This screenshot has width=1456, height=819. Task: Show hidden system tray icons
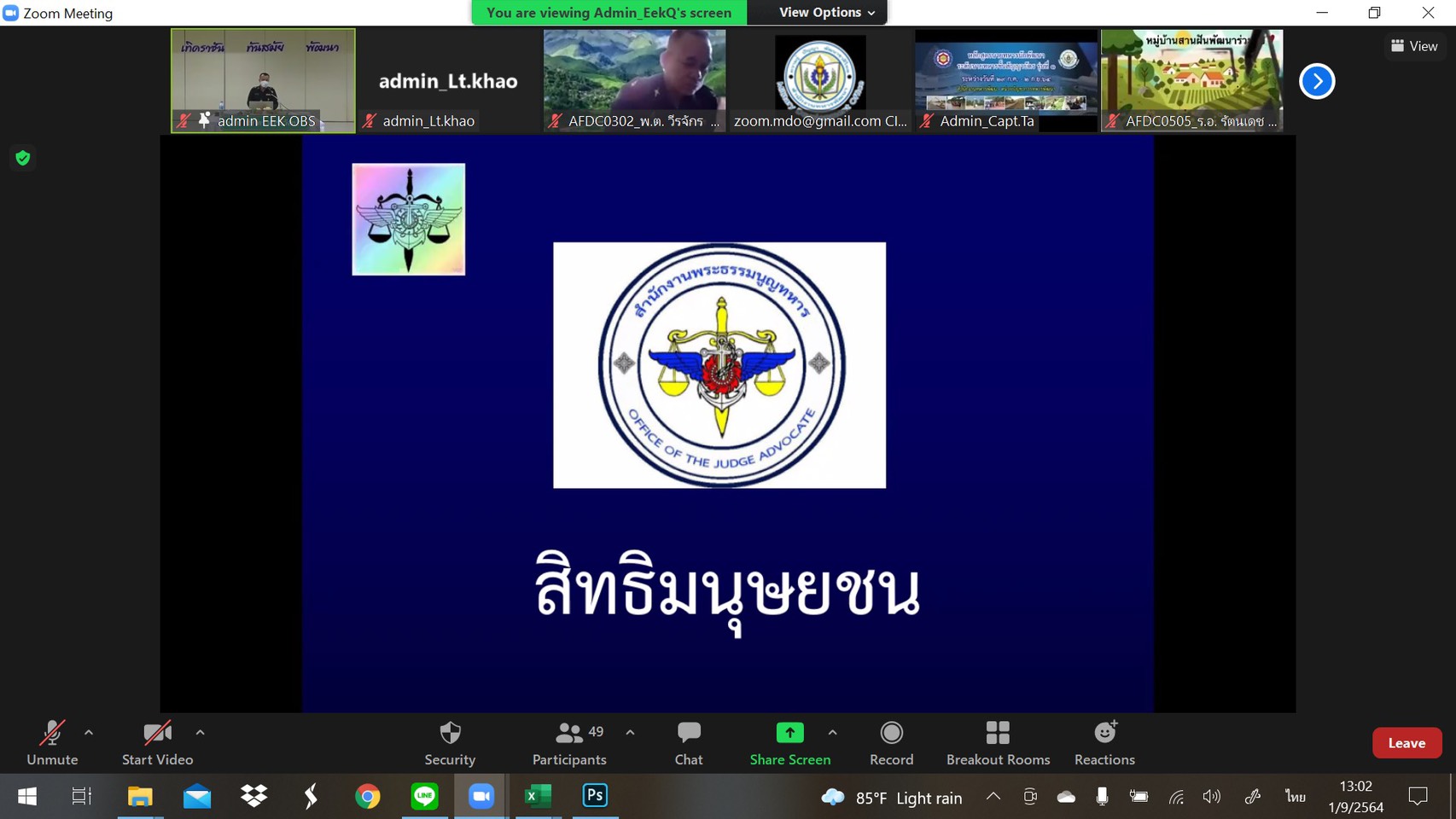coord(993,797)
